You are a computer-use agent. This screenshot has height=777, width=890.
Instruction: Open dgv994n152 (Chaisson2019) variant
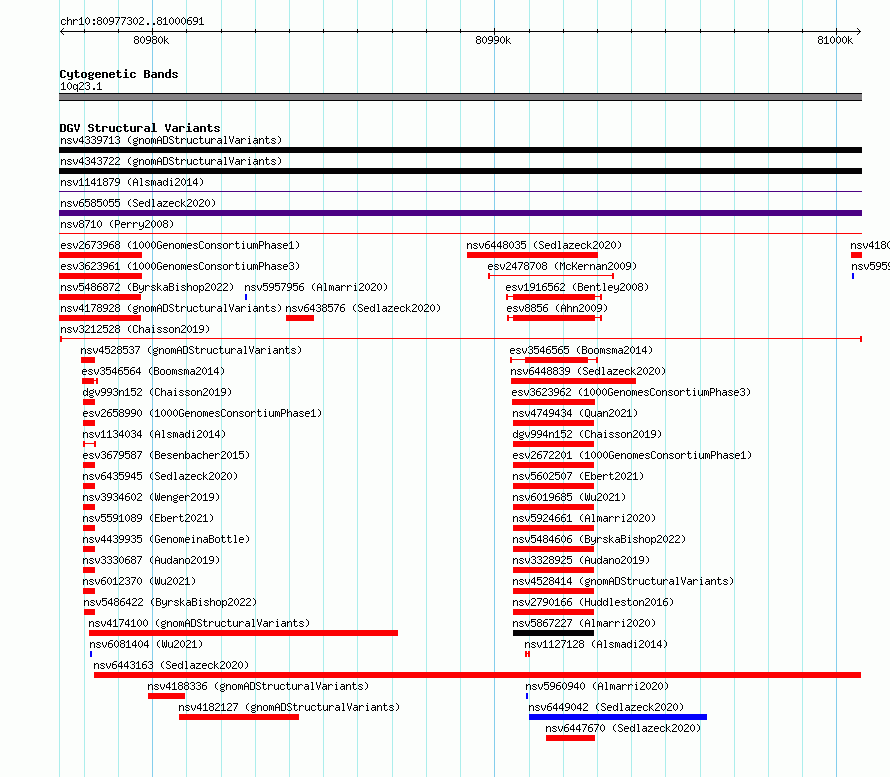coord(587,434)
